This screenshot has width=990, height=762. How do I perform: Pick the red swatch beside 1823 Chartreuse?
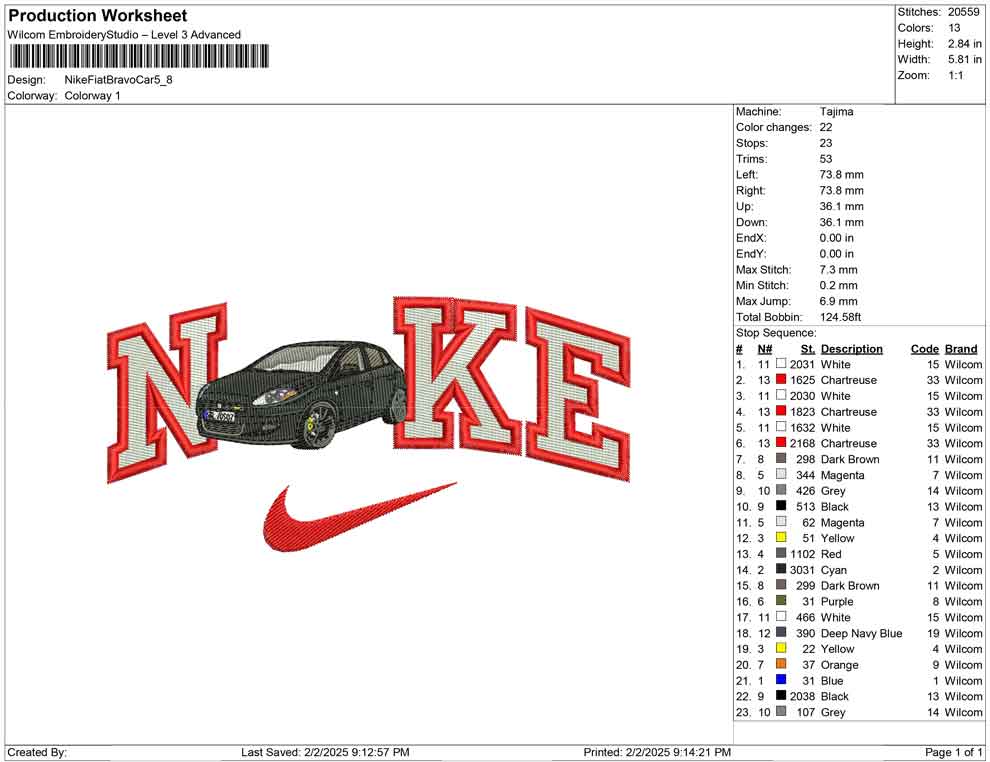(781, 411)
